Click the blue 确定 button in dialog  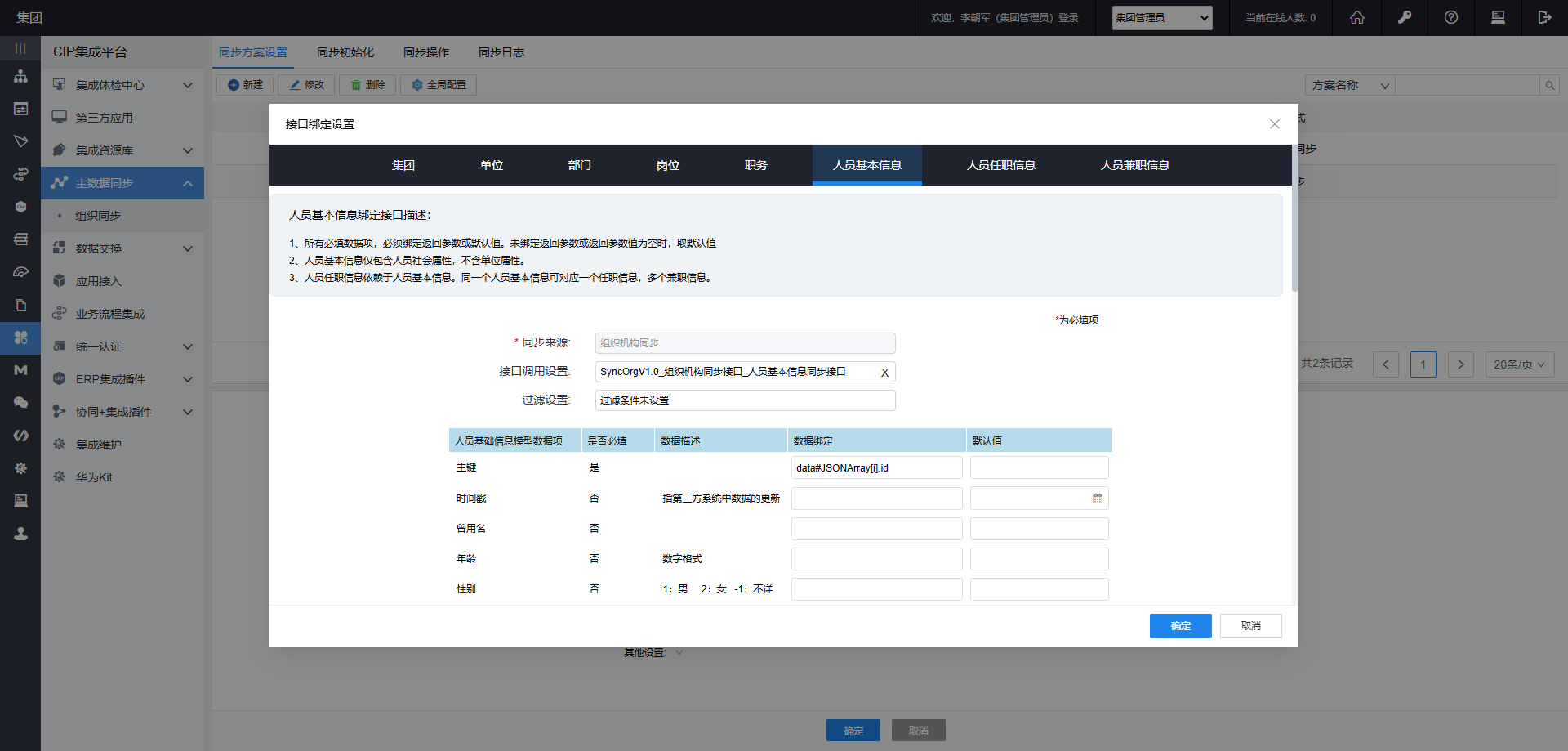(x=1180, y=626)
